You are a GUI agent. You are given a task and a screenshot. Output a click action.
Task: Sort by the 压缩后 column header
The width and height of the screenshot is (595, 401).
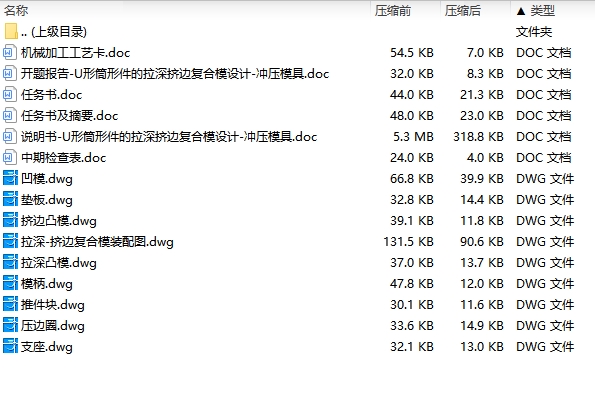click(x=463, y=11)
